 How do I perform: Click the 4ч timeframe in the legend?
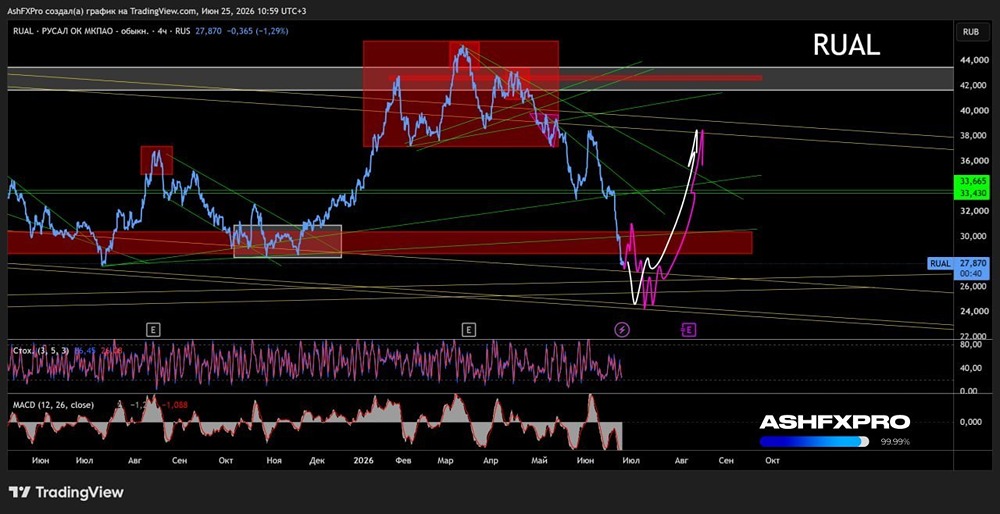point(165,30)
